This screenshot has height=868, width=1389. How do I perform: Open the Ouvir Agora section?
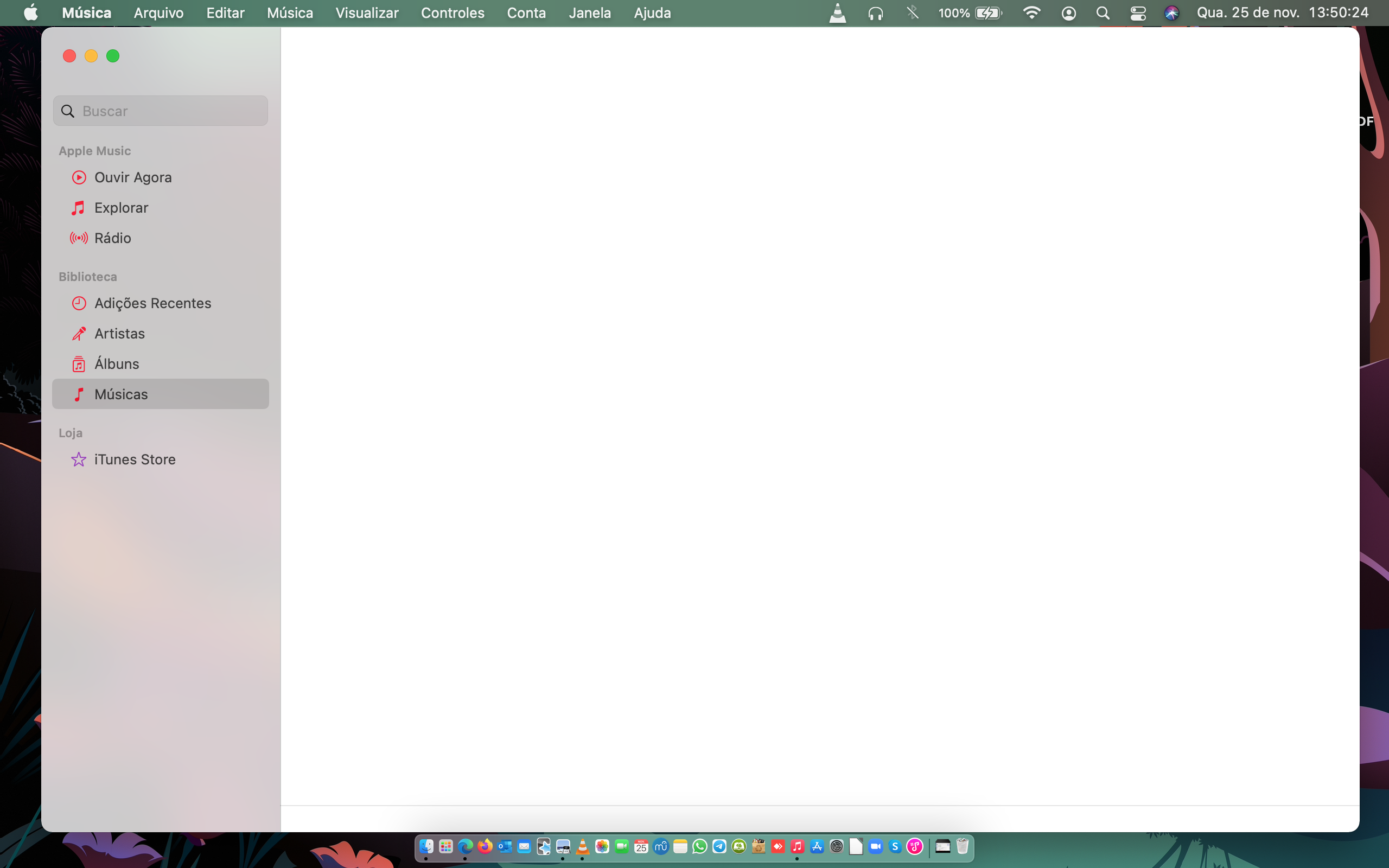132,177
